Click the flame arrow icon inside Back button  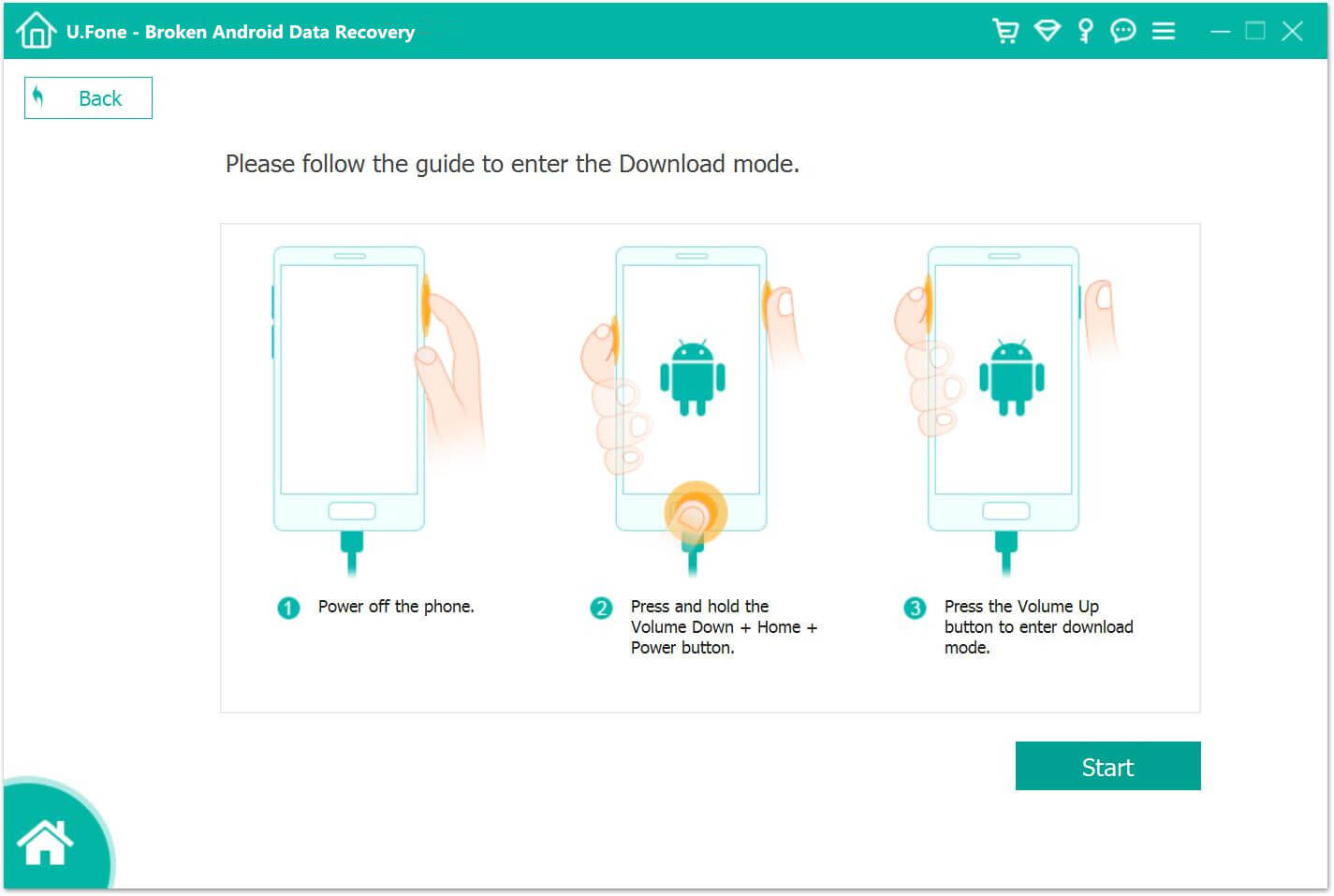click(x=39, y=97)
